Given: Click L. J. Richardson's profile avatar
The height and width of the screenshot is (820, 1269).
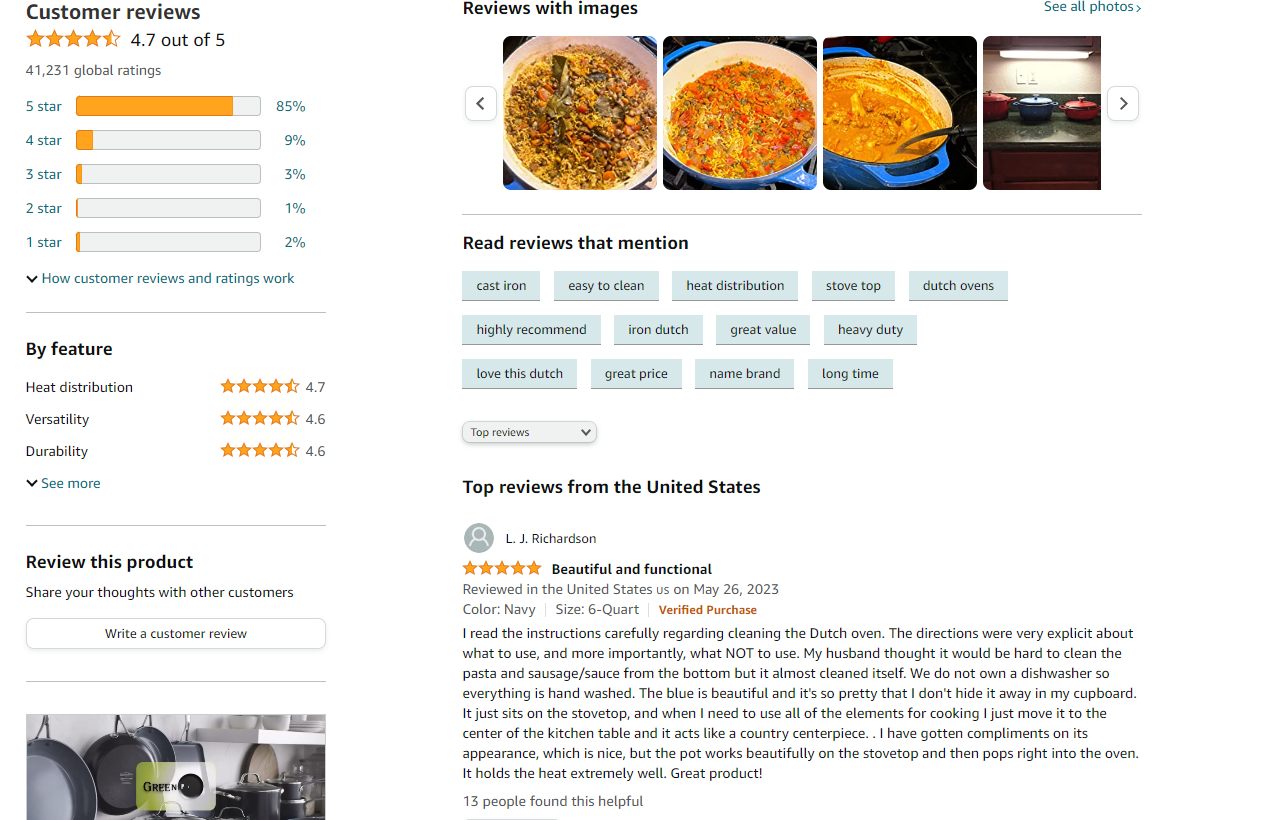Looking at the screenshot, I should [x=479, y=538].
